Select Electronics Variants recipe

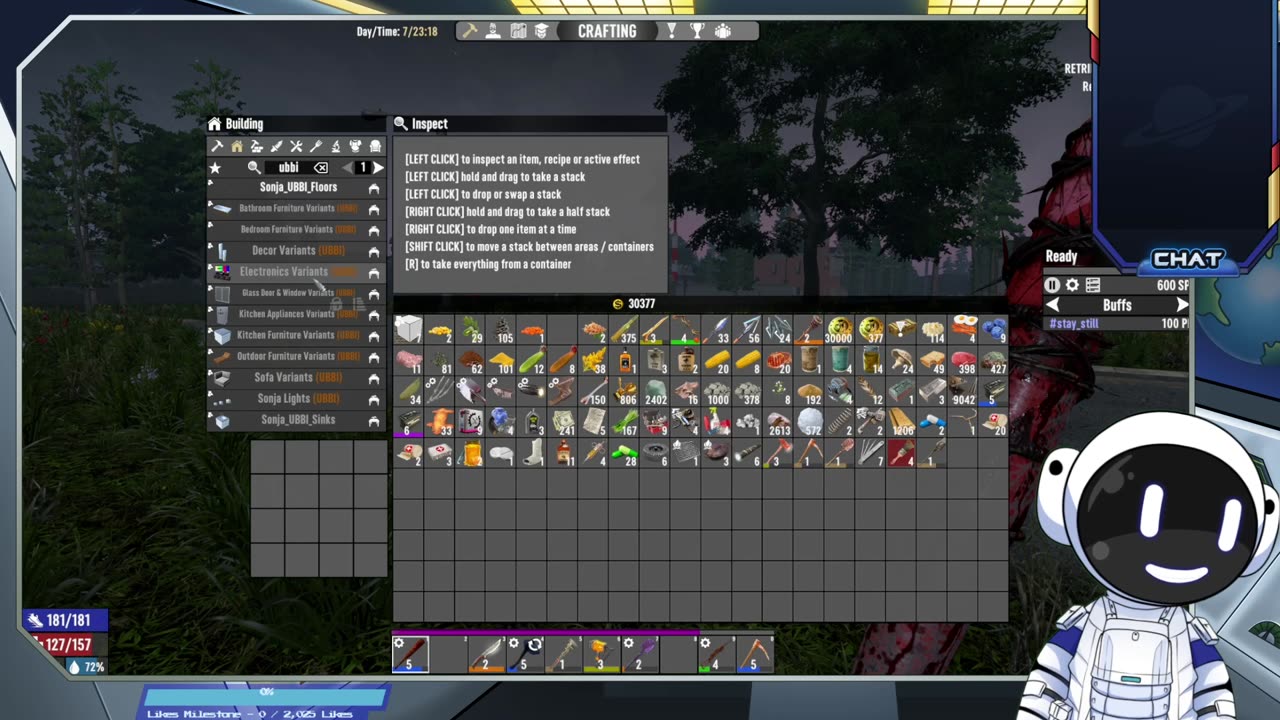[297, 272]
